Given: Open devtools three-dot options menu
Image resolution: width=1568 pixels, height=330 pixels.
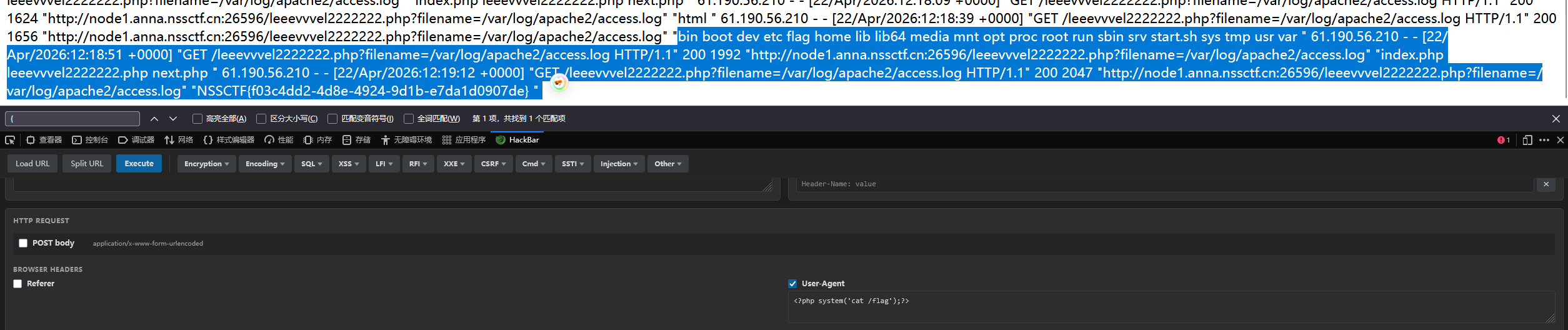Looking at the screenshot, I should click(x=1544, y=140).
